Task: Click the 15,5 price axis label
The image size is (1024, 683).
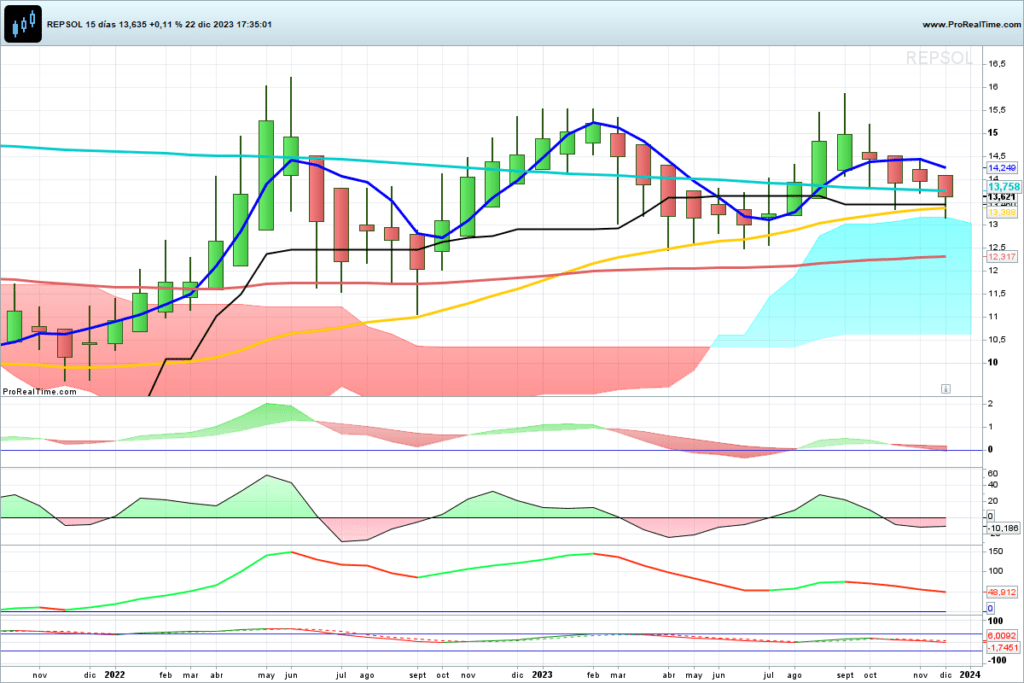Action: tap(997, 110)
